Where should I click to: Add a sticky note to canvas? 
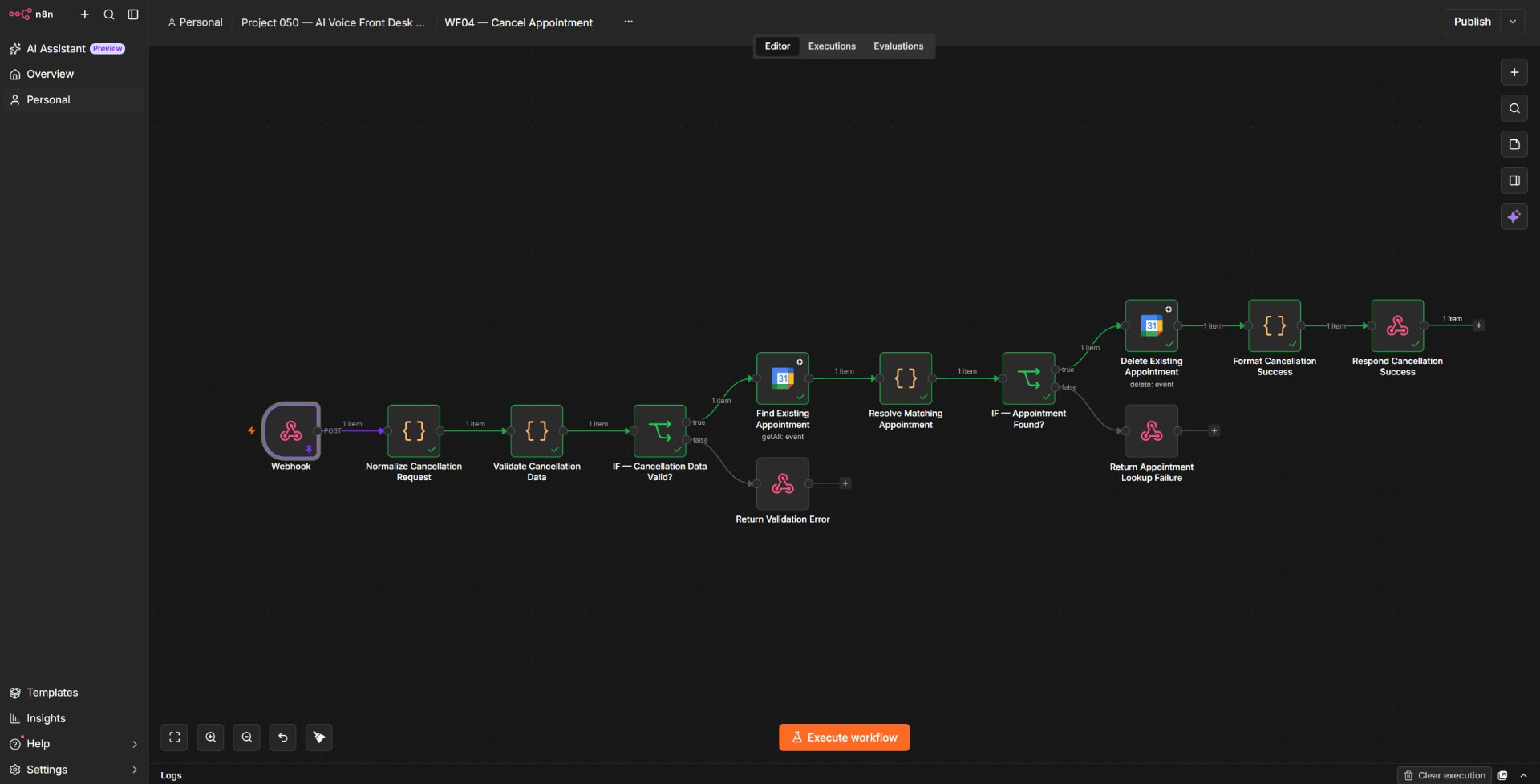click(x=1514, y=144)
